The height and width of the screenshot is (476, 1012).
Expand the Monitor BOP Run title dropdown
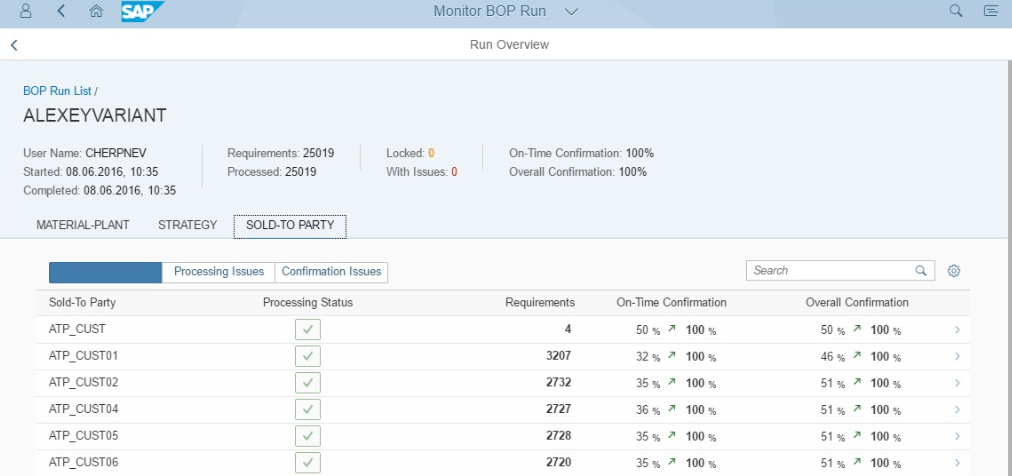pos(571,12)
